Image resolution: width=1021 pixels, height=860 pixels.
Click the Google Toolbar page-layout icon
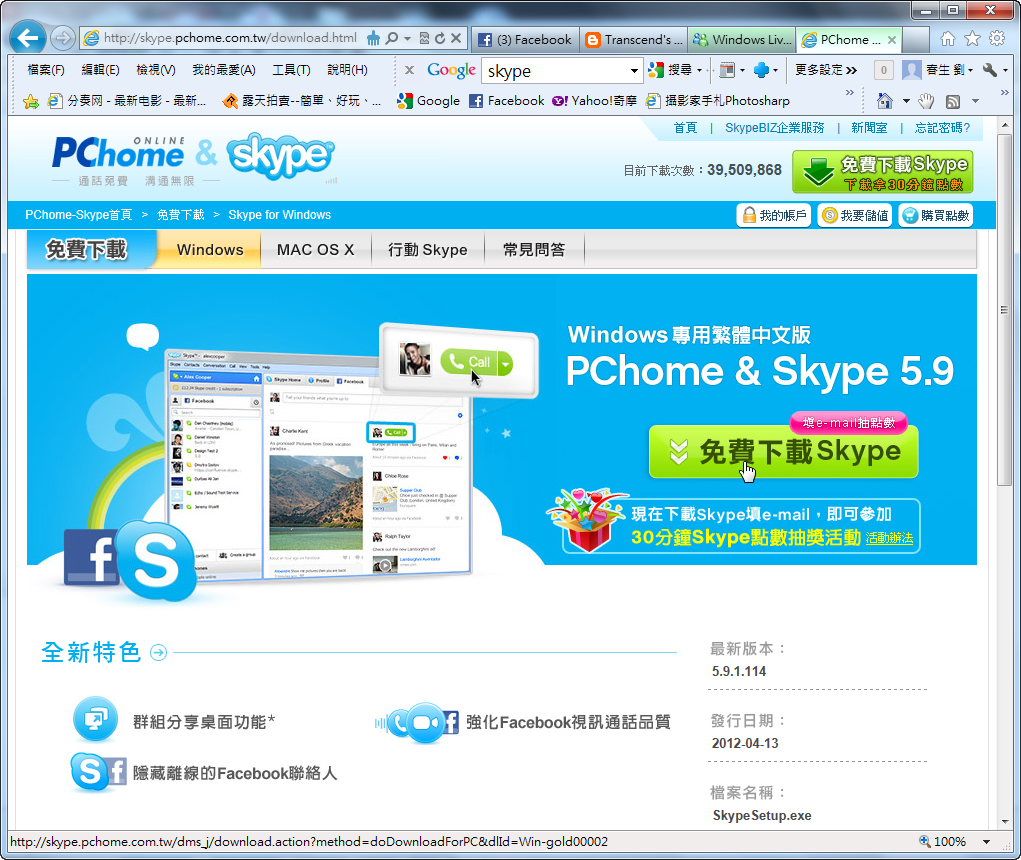click(x=727, y=70)
